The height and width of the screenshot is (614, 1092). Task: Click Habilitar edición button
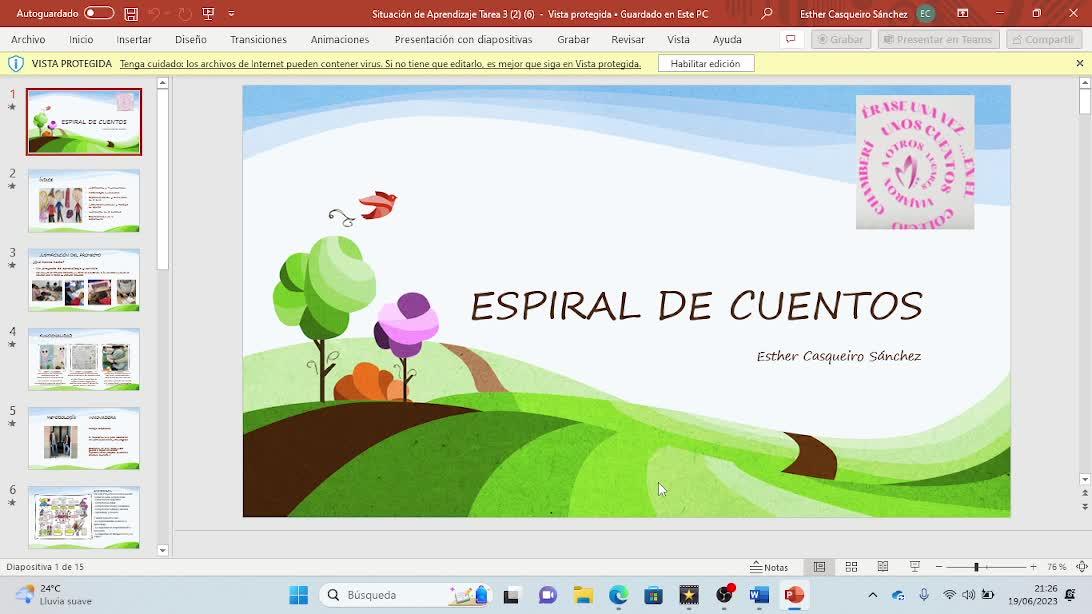point(705,63)
